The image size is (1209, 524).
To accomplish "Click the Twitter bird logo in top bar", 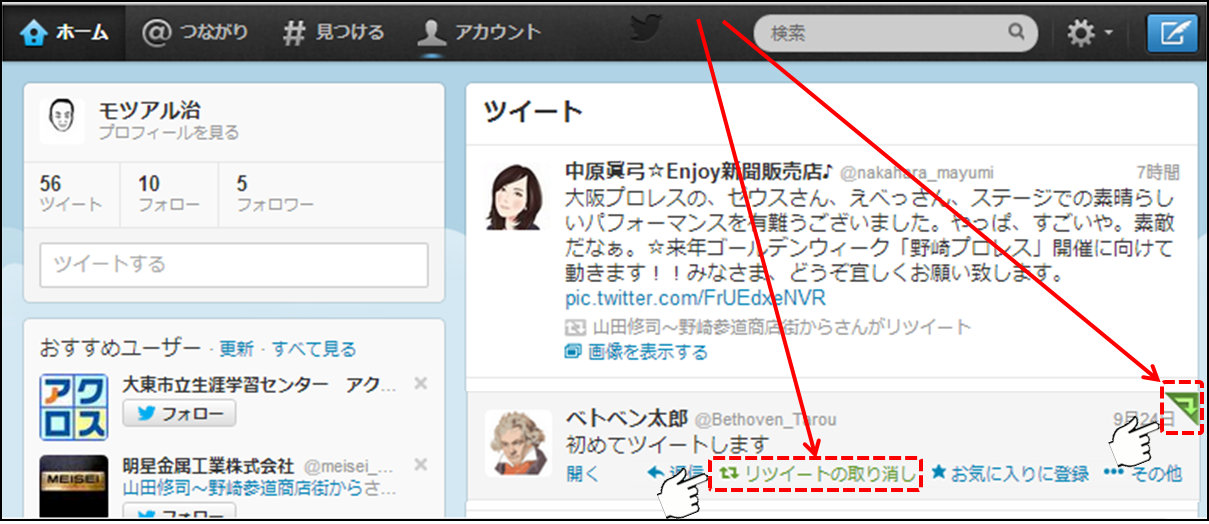I will pos(647,31).
